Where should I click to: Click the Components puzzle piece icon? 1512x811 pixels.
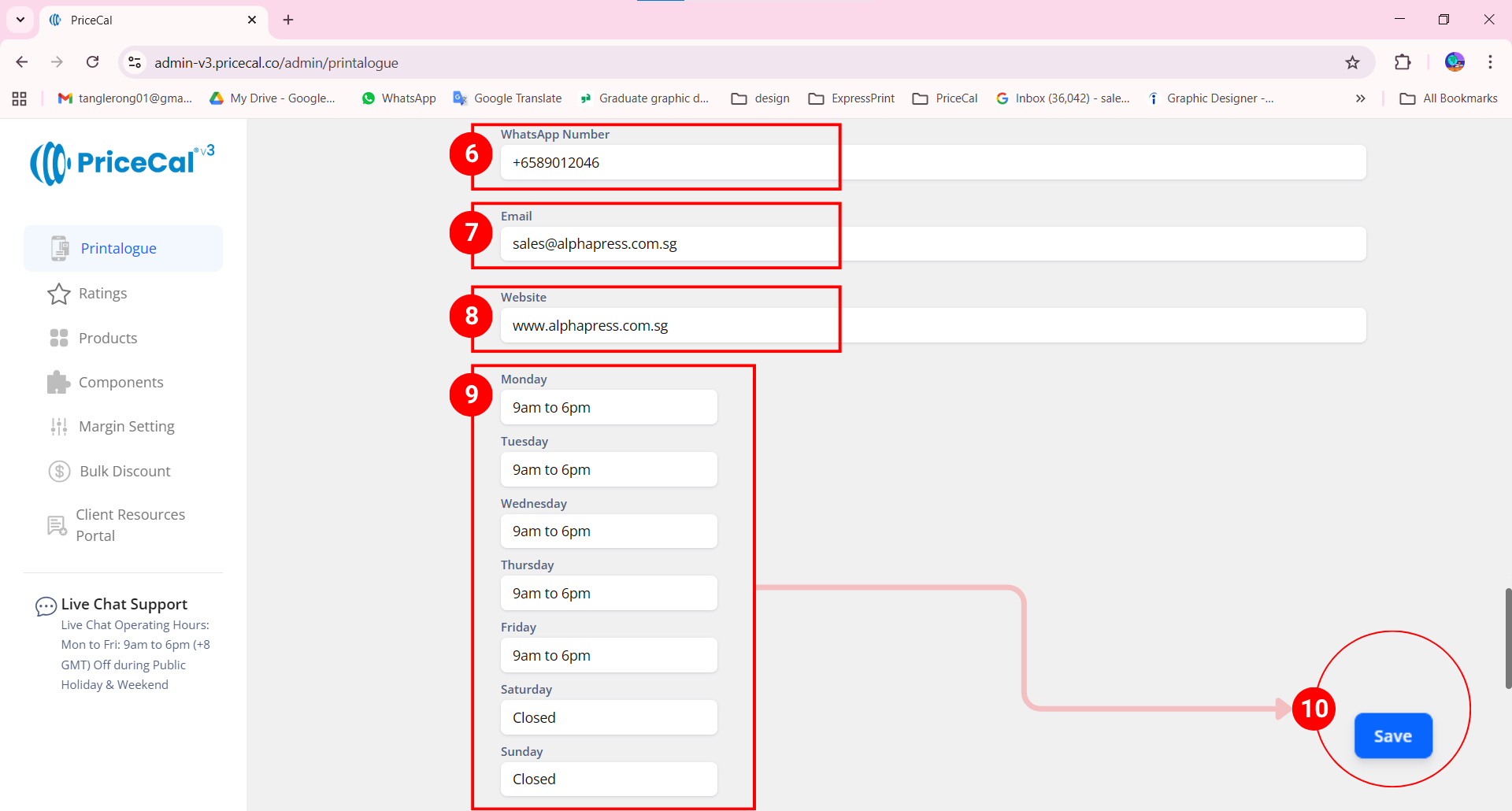(59, 383)
